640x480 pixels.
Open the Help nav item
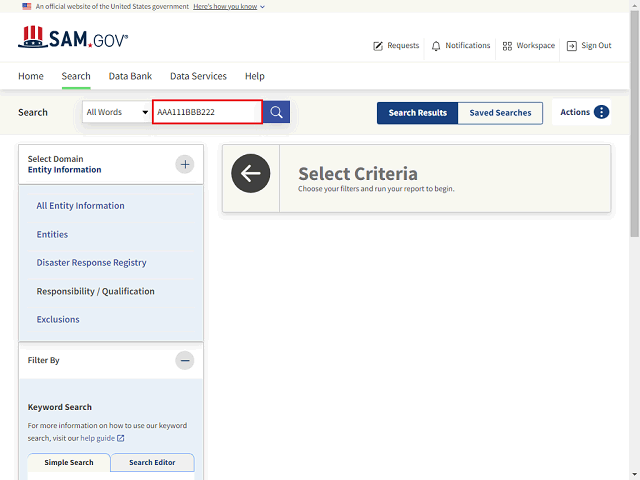point(255,76)
